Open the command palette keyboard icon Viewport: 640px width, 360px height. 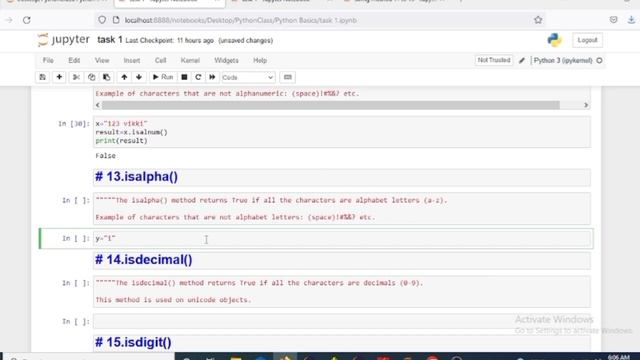click(287, 77)
